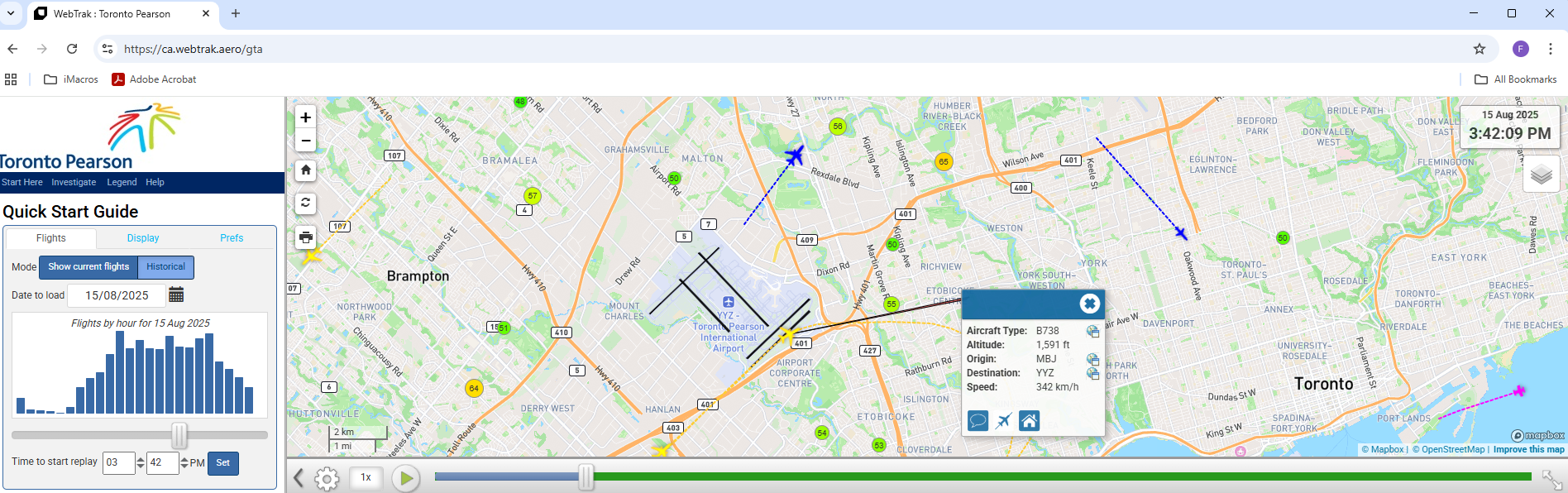This screenshot has width=1568, height=493.
Task: Print the map view
Action: pyautogui.click(x=305, y=237)
